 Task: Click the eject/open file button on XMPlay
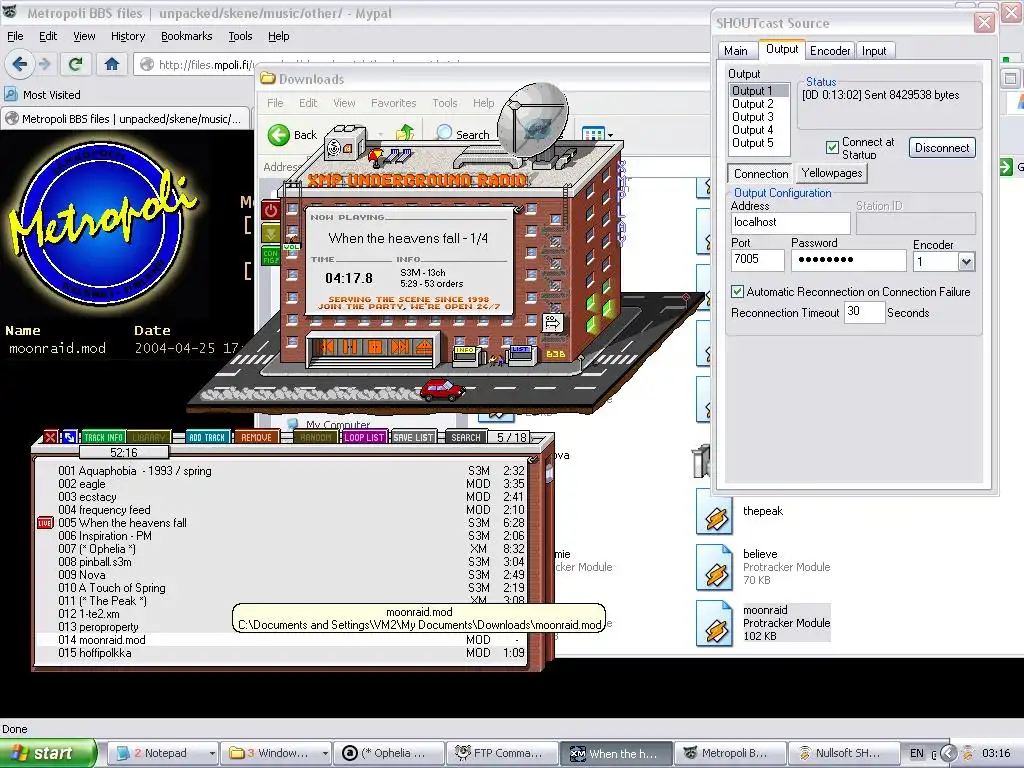[x=423, y=346]
